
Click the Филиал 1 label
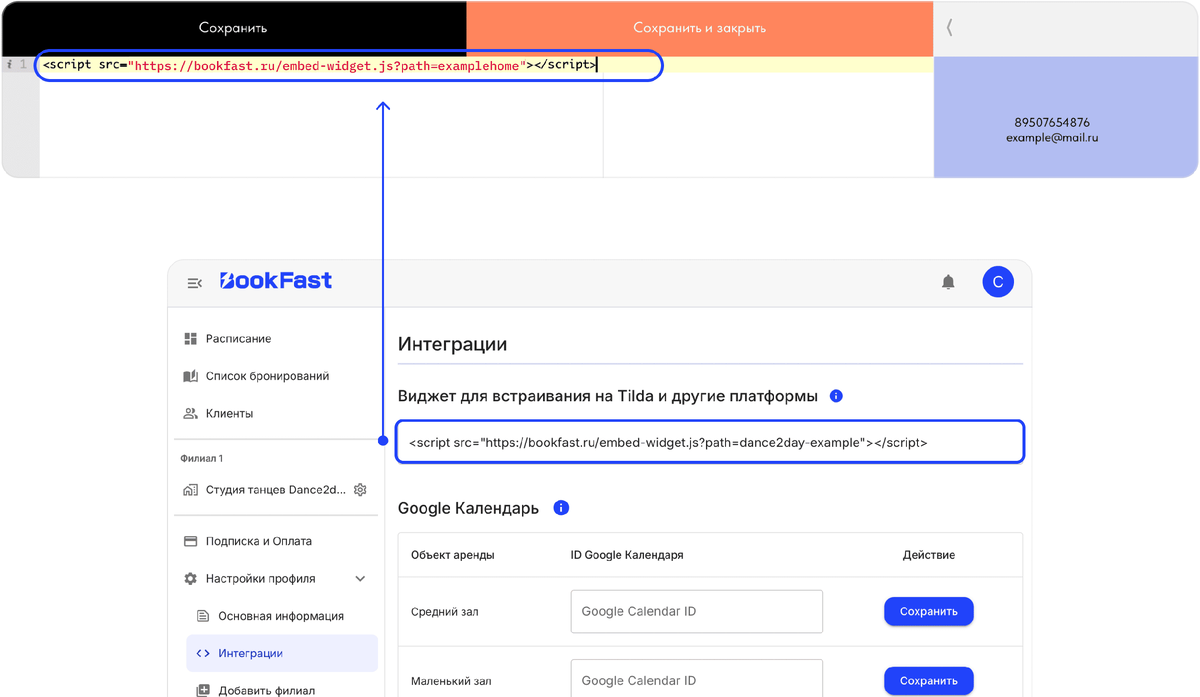tap(201, 458)
